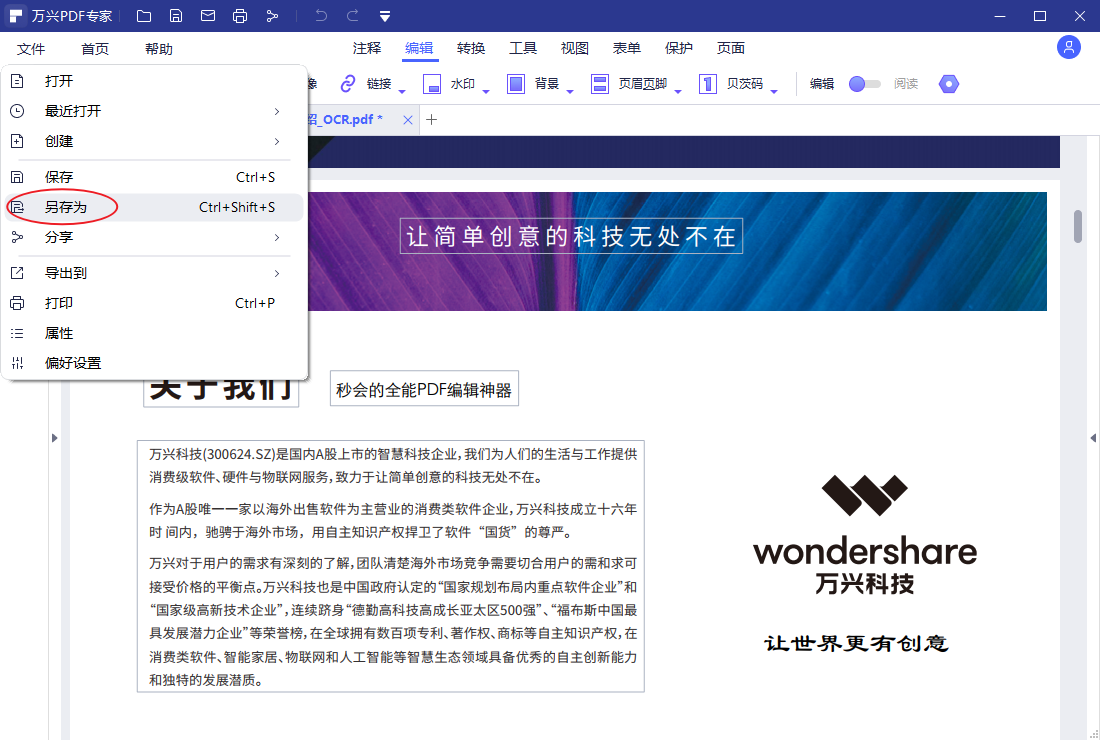Open the 工具 ribbon tab
Screen dimensions: 1100x740
coord(524,47)
